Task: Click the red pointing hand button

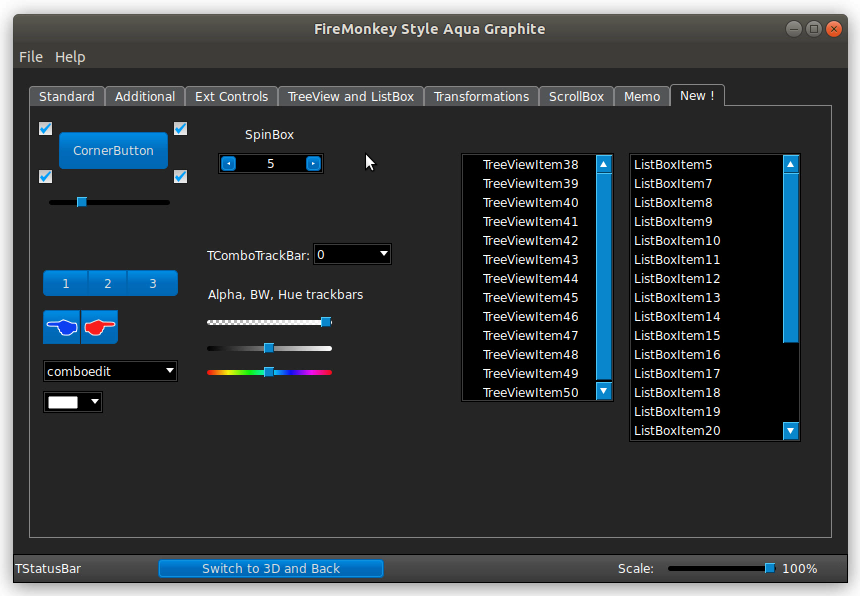Action: click(99, 327)
